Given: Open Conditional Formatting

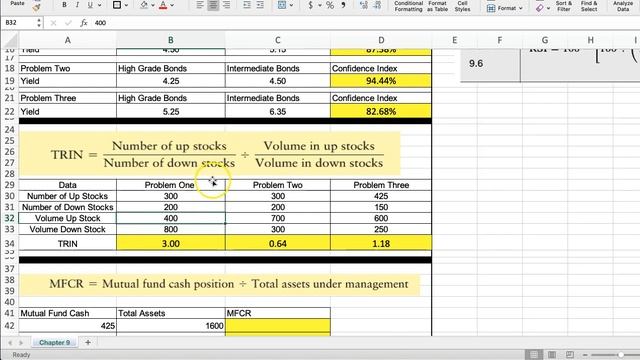Looking at the screenshot, I should pos(408,6).
